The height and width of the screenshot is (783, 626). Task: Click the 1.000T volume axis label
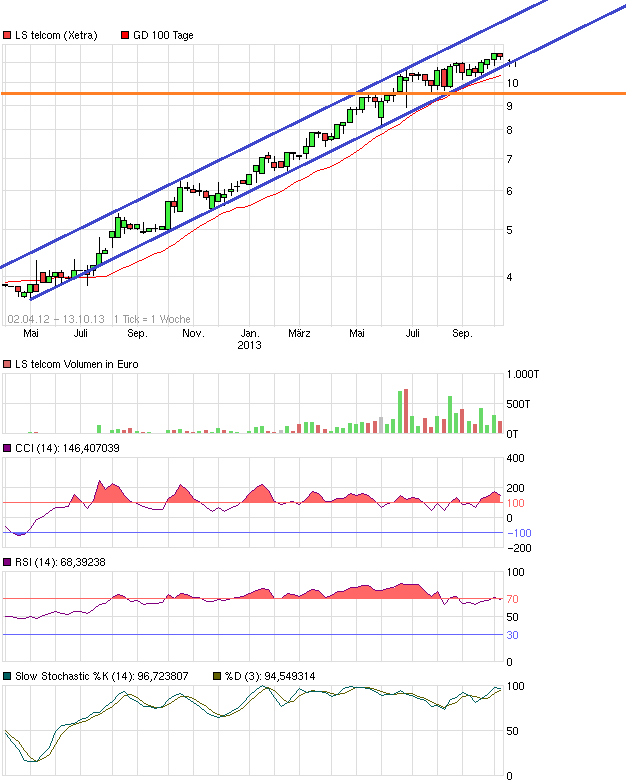click(523, 373)
